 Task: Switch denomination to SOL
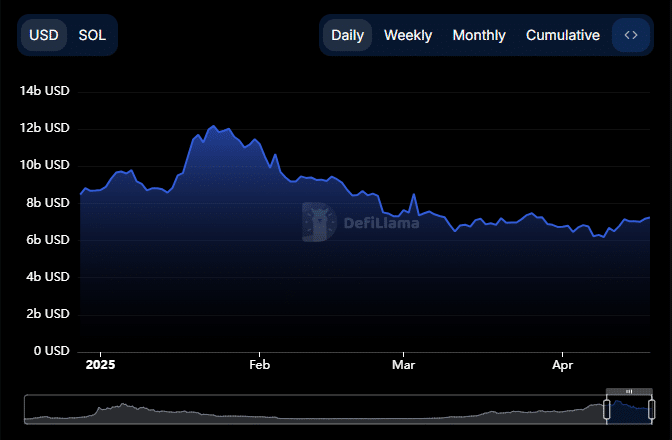pos(92,35)
